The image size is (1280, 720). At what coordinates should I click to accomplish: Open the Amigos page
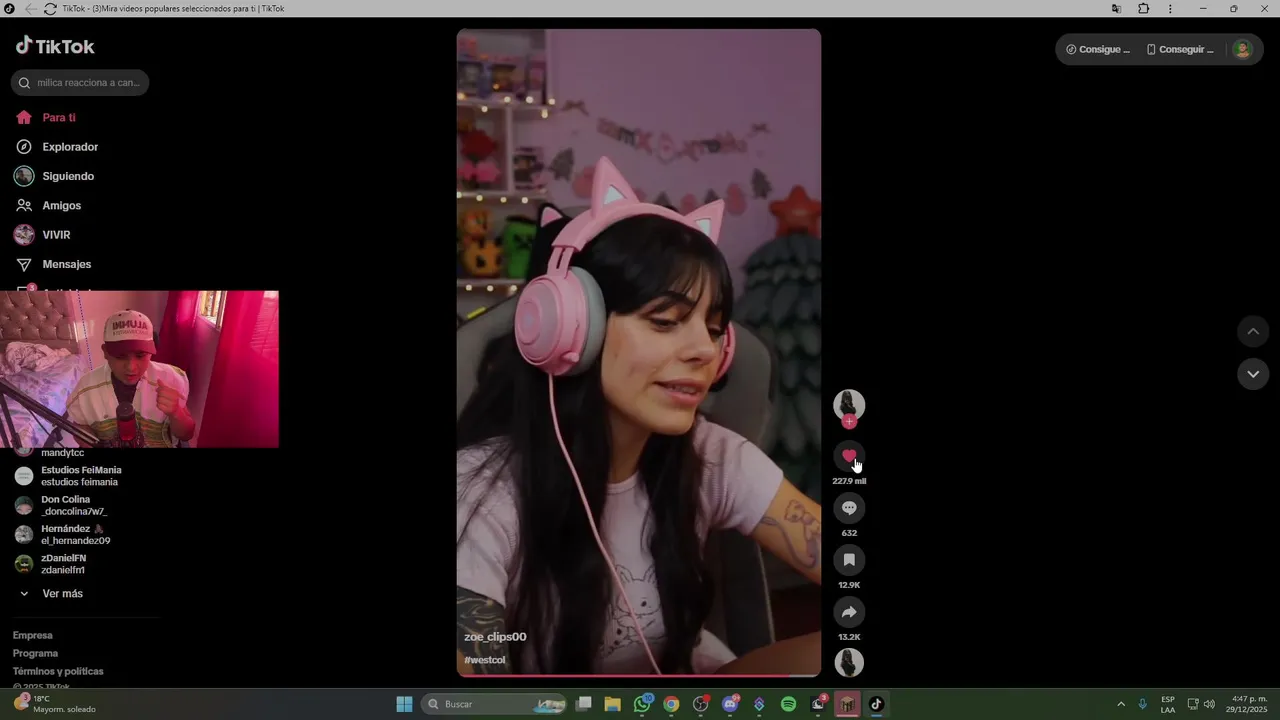point(61,205)
